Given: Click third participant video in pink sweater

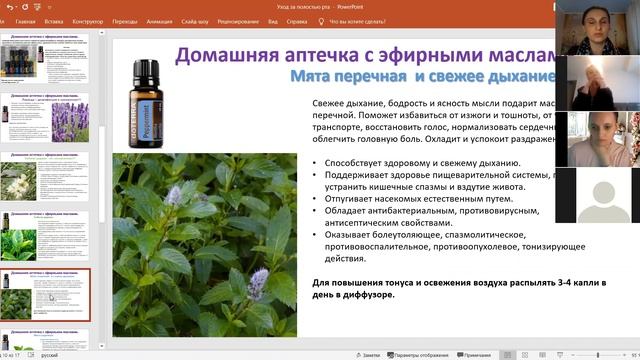Looking at the screenshot, I should point(598,139).
